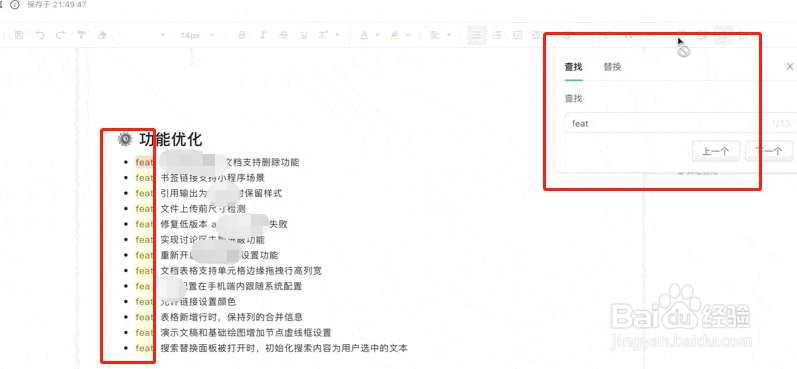Viewport: 797px width, 369px height.
Task: Insert a checkbox task list
Action: click(x=518, y=35)
